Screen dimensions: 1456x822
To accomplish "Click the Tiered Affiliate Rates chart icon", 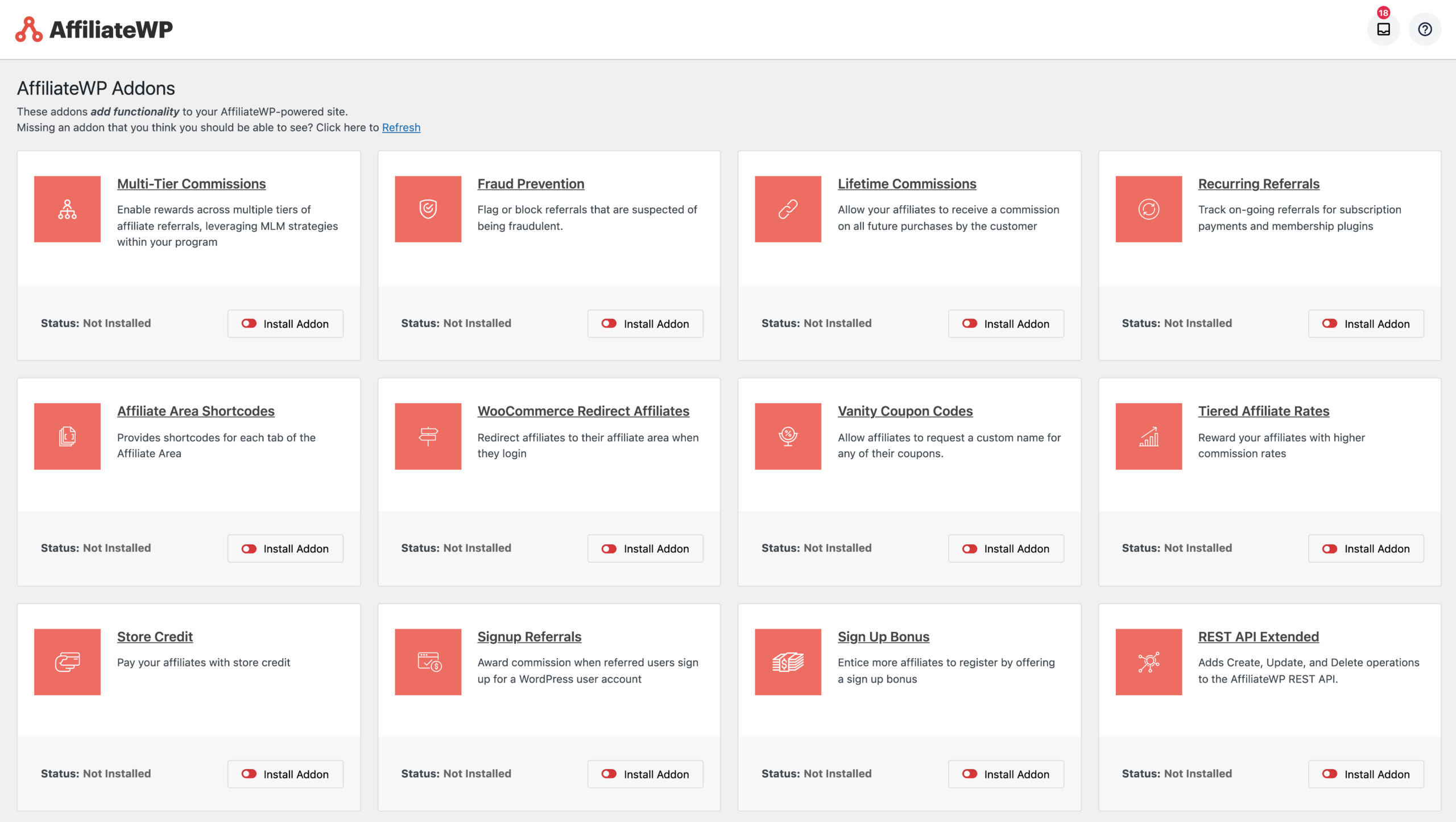I will coord(1148,436).
